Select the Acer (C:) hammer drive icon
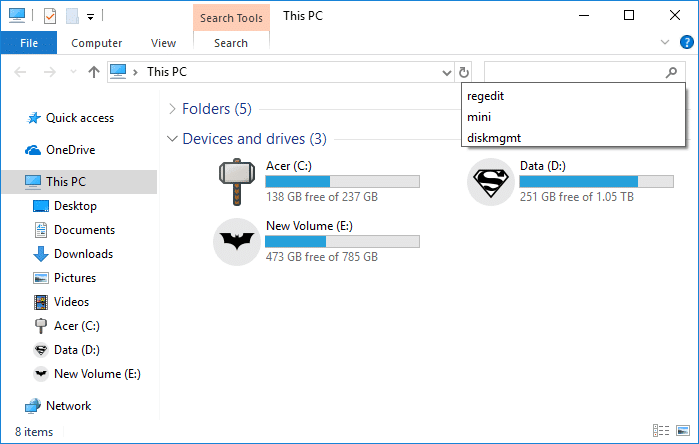 (x=237, y=182)
